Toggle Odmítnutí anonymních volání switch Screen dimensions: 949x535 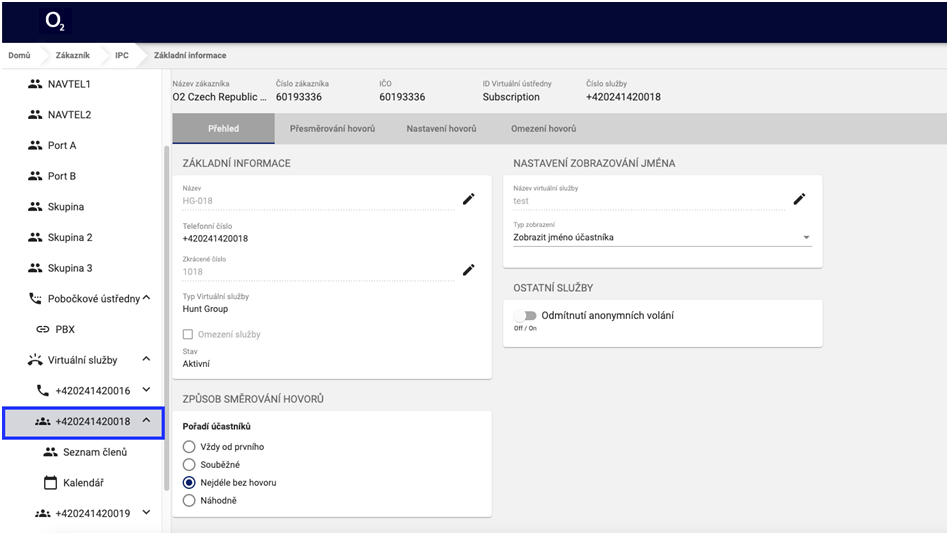click(525, 316)
